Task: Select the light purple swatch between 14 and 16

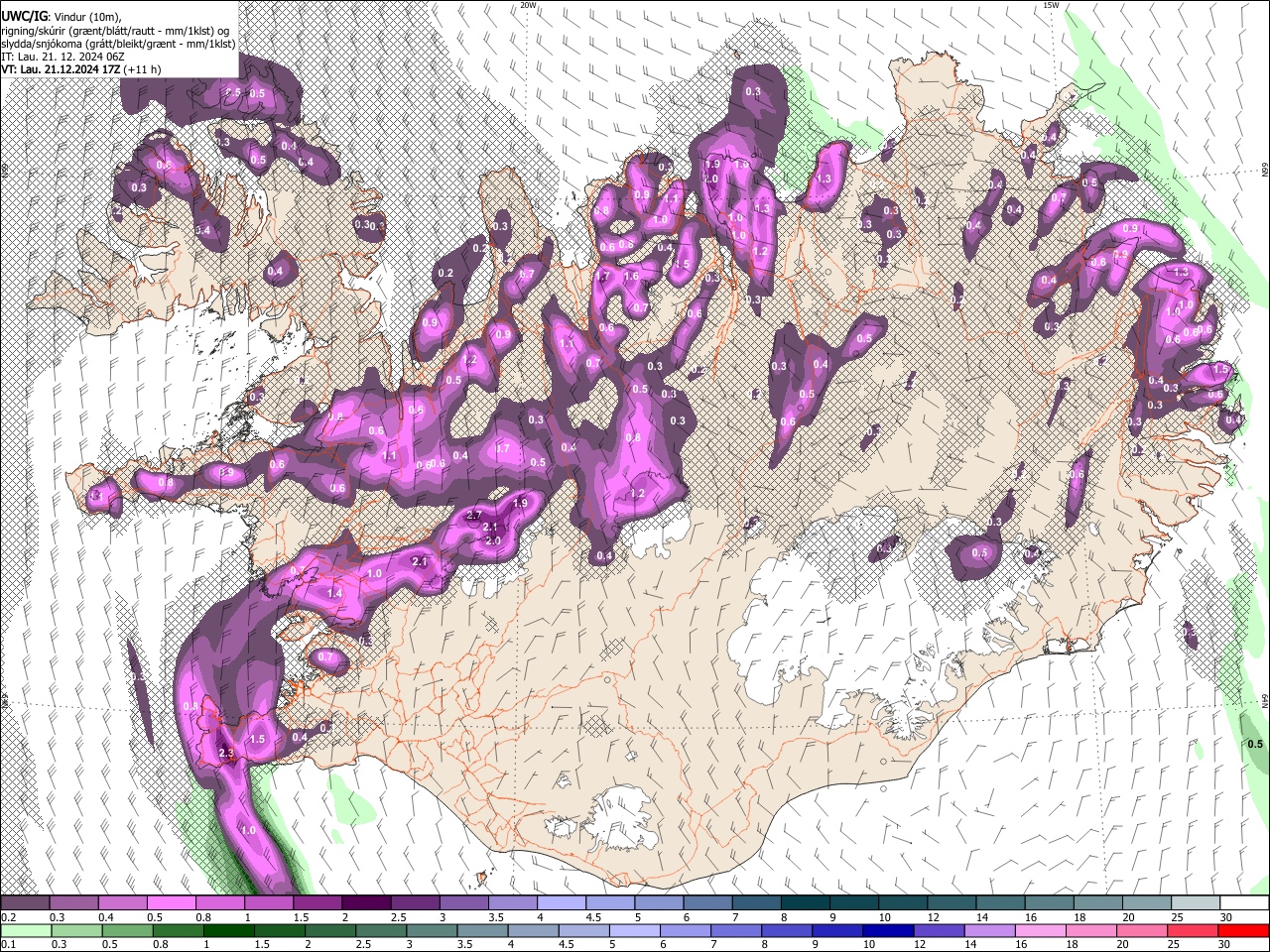Action: (990, 930)
